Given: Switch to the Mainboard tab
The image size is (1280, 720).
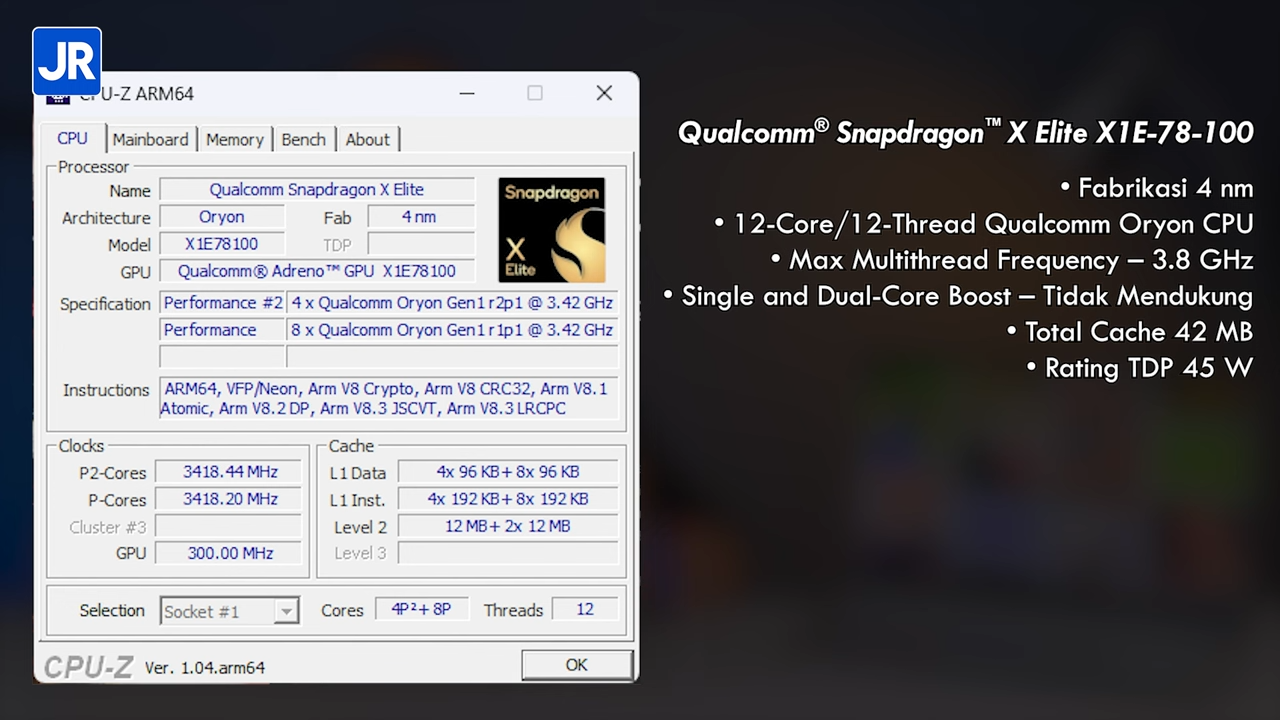Looking at the screenshot, I should click(x=150, y=140).
